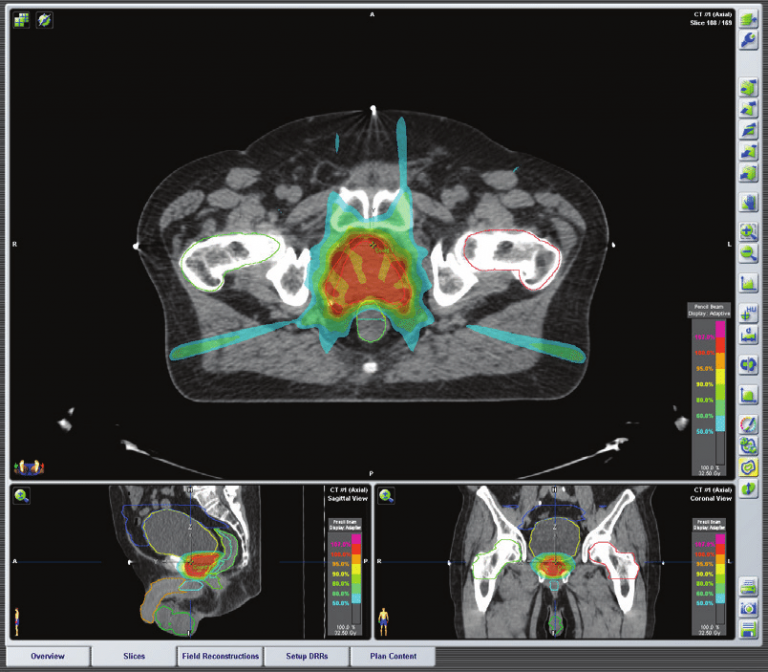
Task: Click the human figure icon in sagittal panel
Action: 17,622
